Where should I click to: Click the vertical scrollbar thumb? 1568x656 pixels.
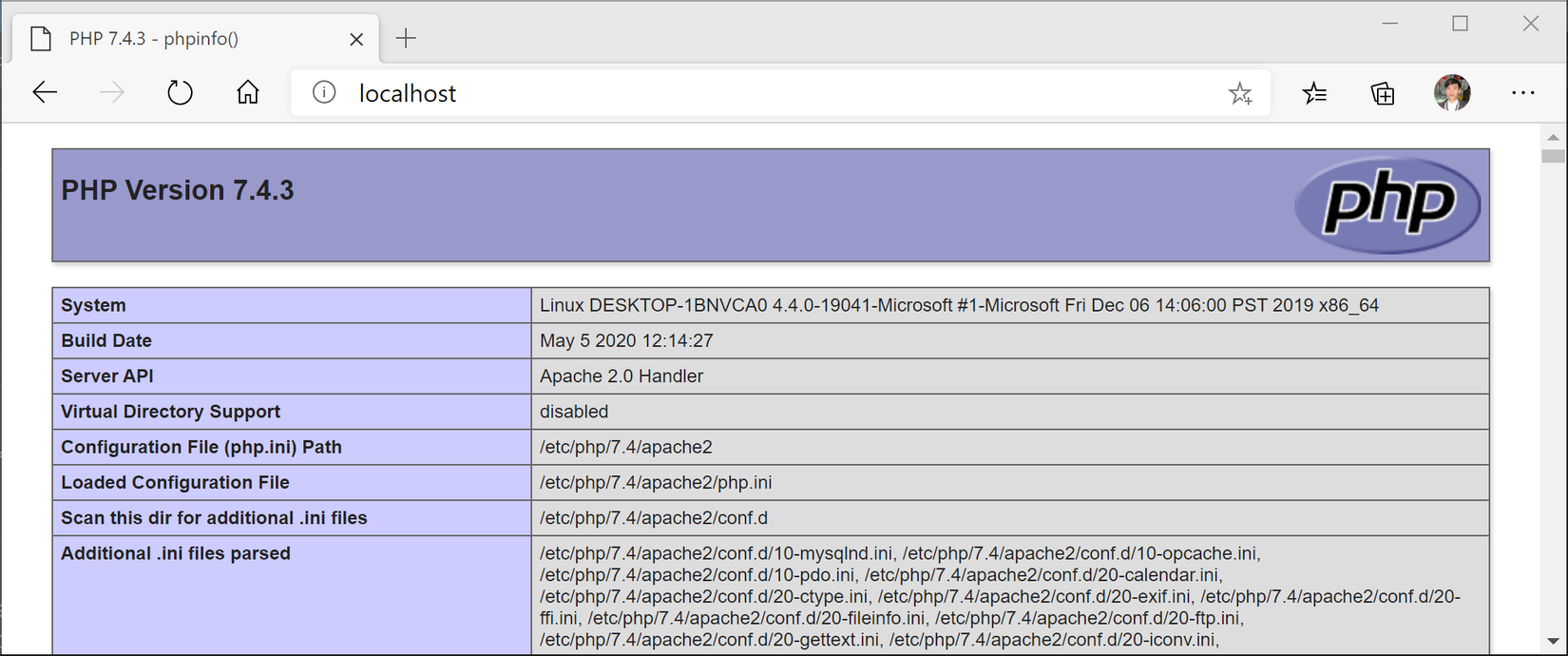1553,156
